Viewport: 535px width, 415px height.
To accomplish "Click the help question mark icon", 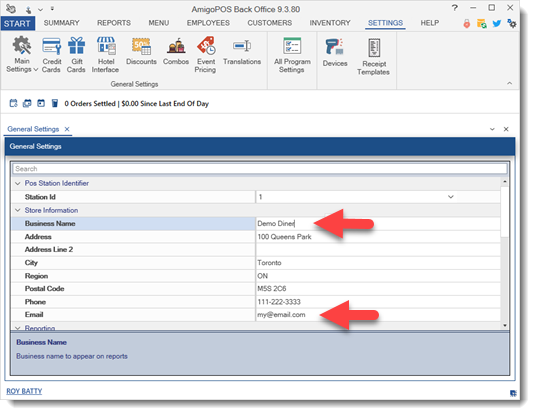I will click(455, 8).
